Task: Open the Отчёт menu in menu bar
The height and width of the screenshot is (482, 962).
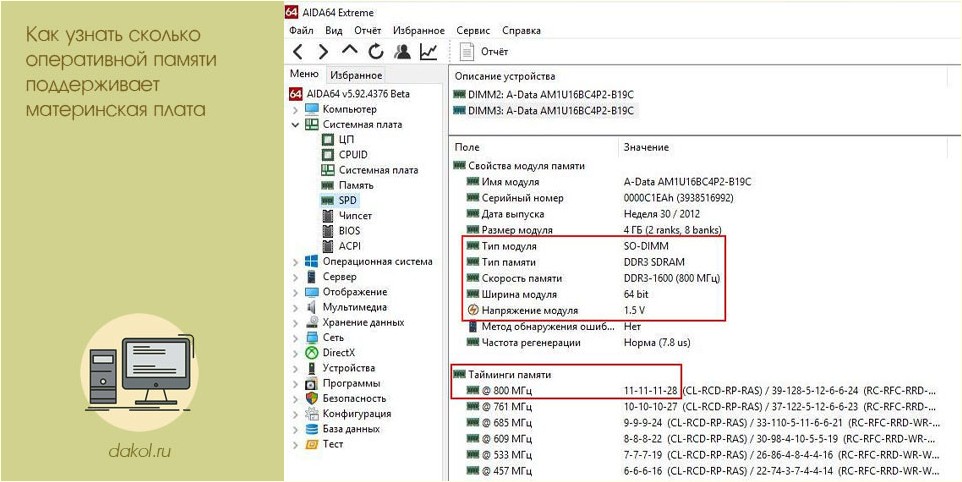Action: coord(367,30)
